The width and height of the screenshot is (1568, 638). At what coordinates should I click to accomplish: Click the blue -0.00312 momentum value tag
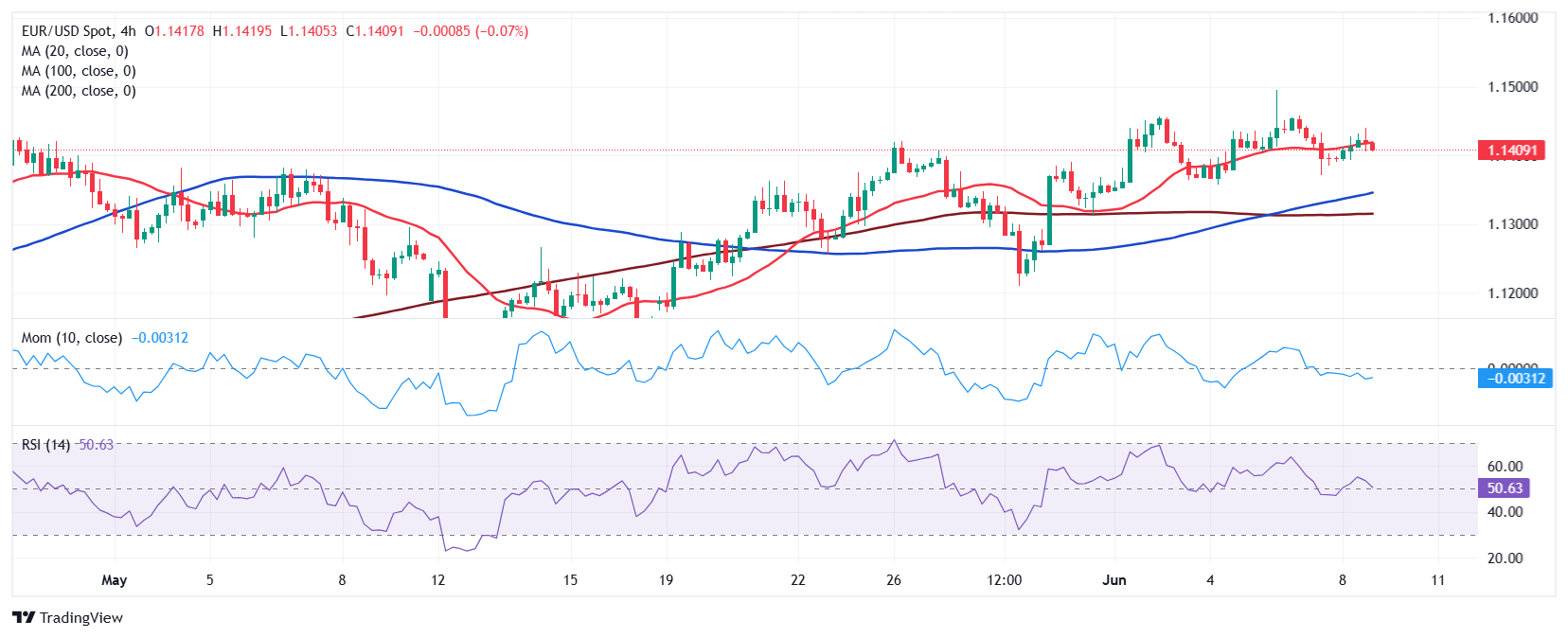pos(1515,379)
